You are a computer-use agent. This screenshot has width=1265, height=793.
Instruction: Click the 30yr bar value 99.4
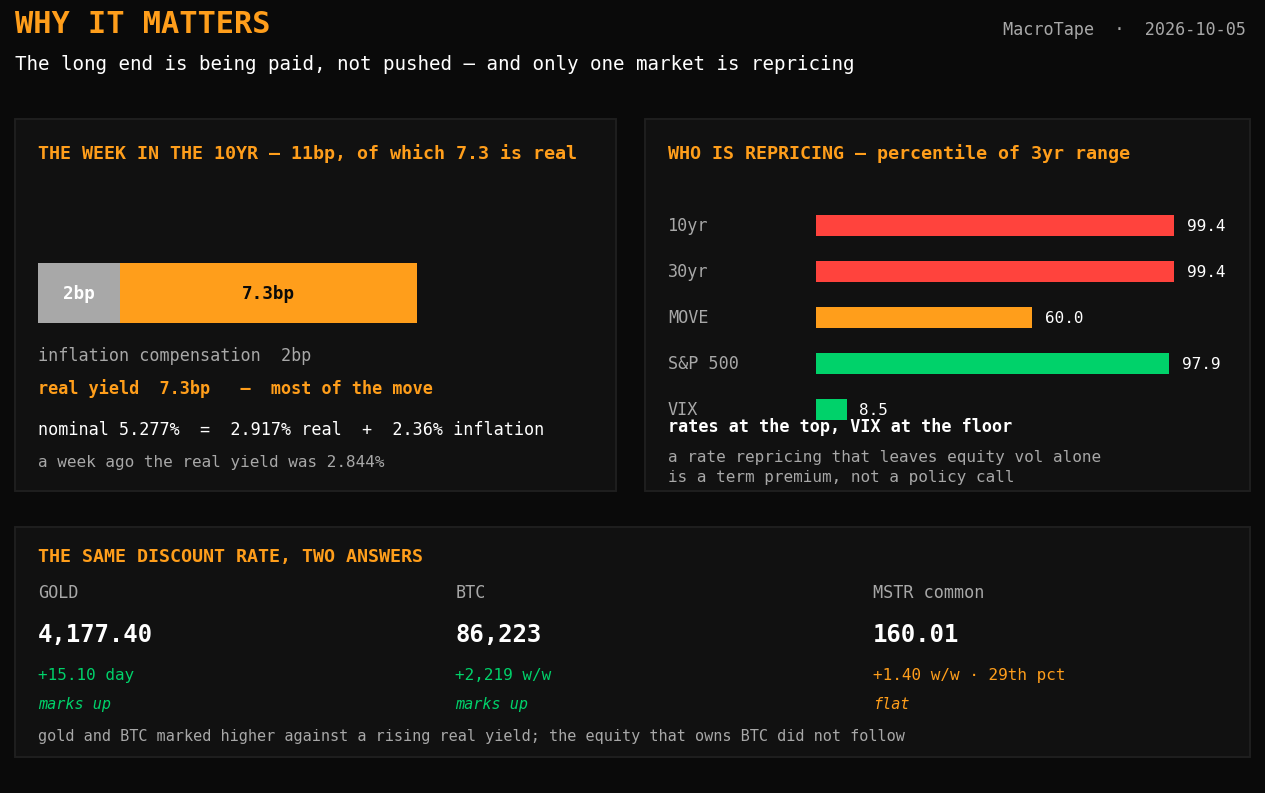(x=1206, y=272)
